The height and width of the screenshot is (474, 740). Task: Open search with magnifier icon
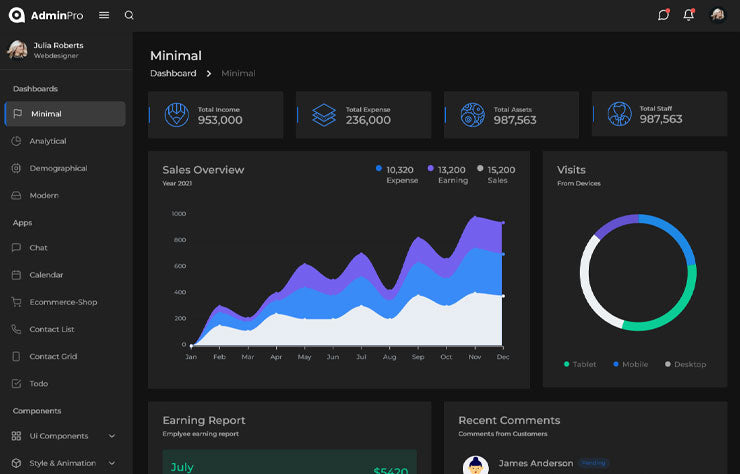point(129,15)
